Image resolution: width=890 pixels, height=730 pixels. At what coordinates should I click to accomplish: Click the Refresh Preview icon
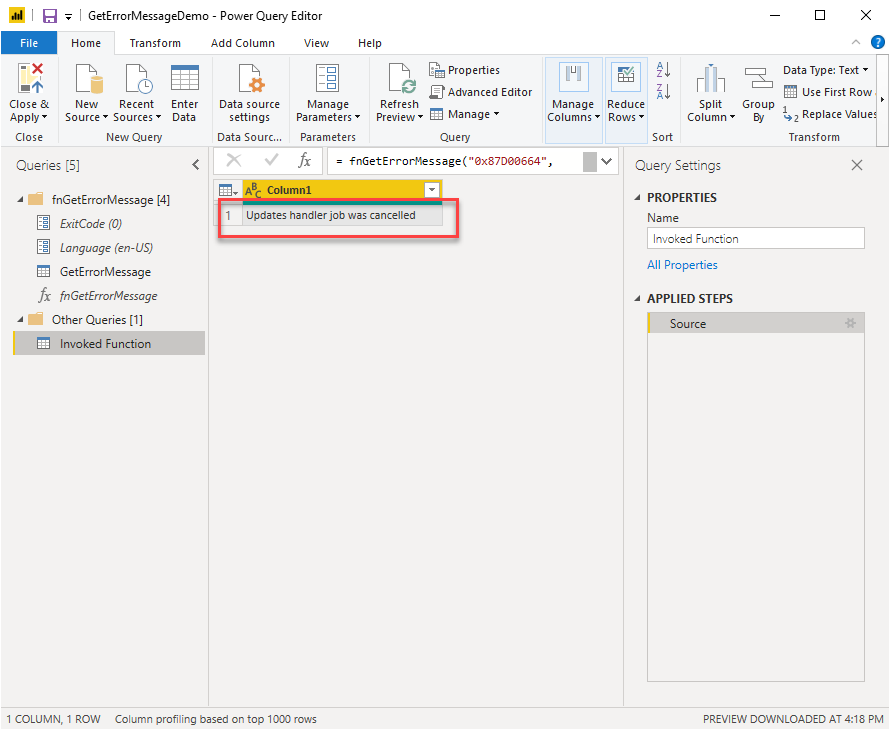pyautogui.click(x=401, y=78)
